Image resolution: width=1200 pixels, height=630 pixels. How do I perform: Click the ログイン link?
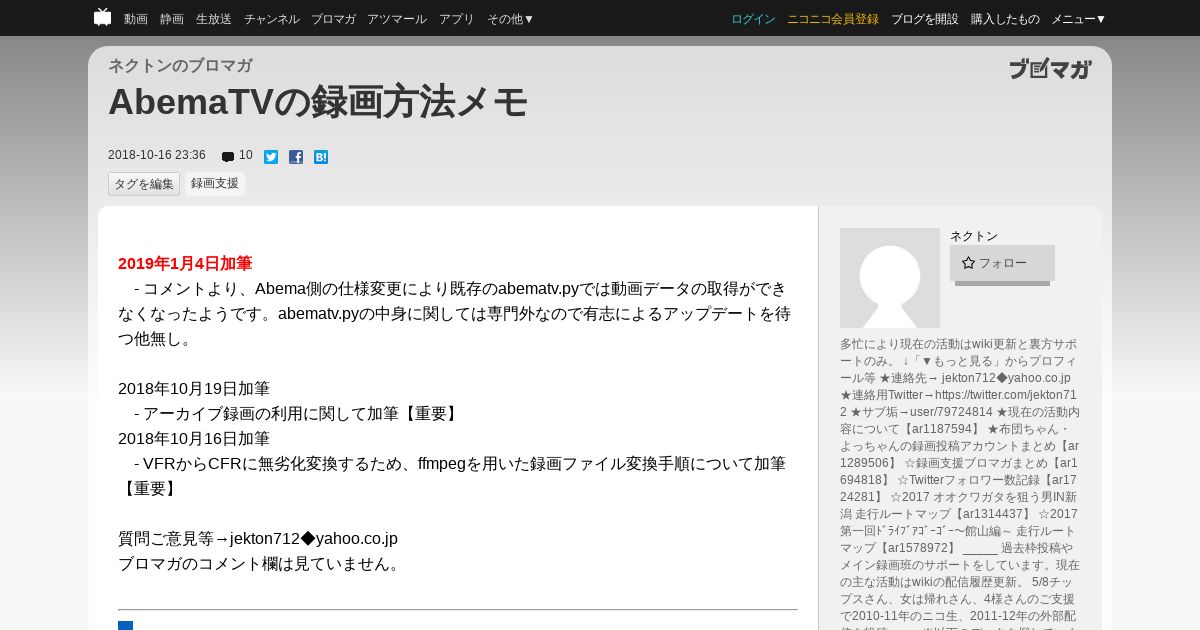pyautogui.click(x=753, y=19)
